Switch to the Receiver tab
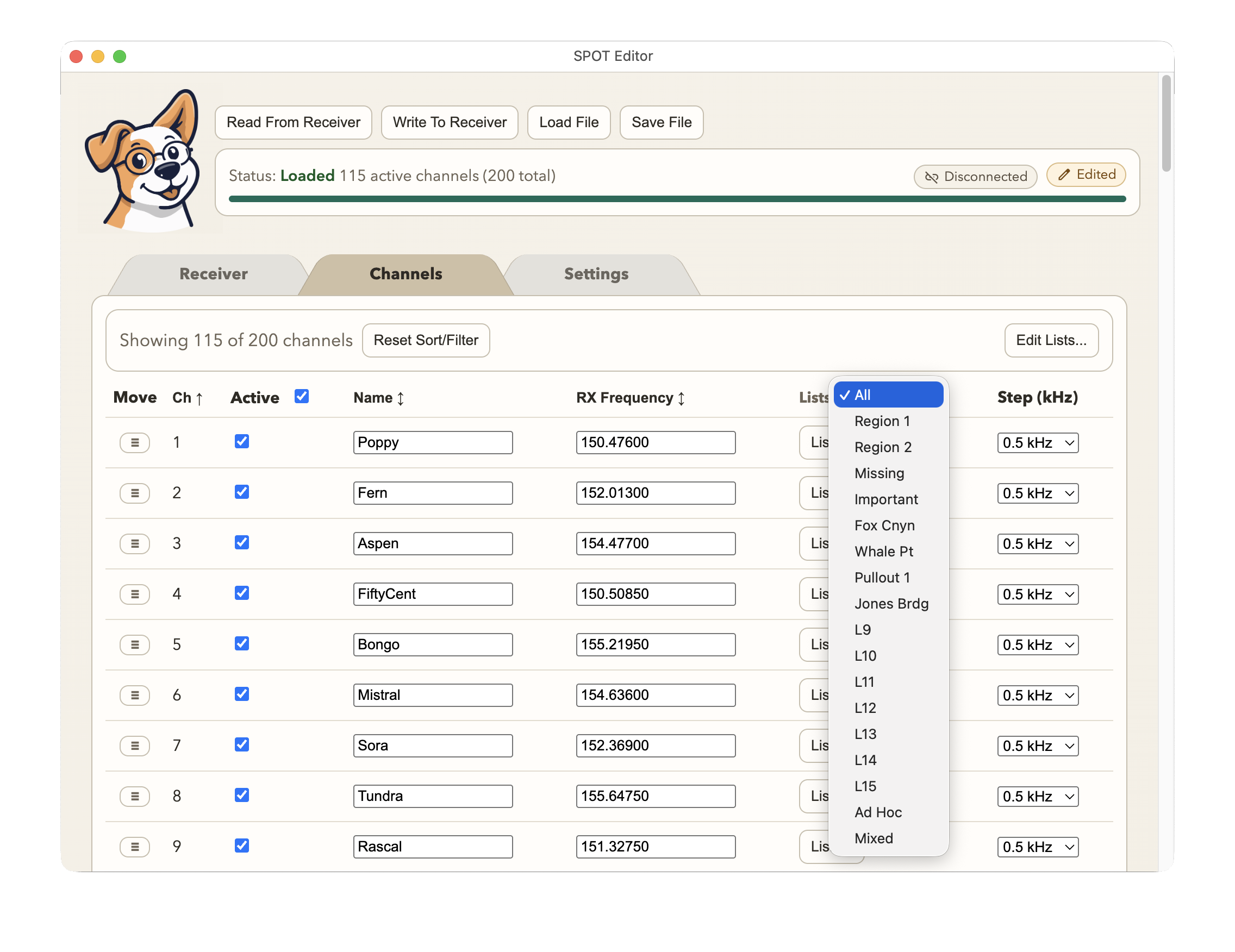The height and width of the screenshot is (952, 1235). tap(213, 274)
